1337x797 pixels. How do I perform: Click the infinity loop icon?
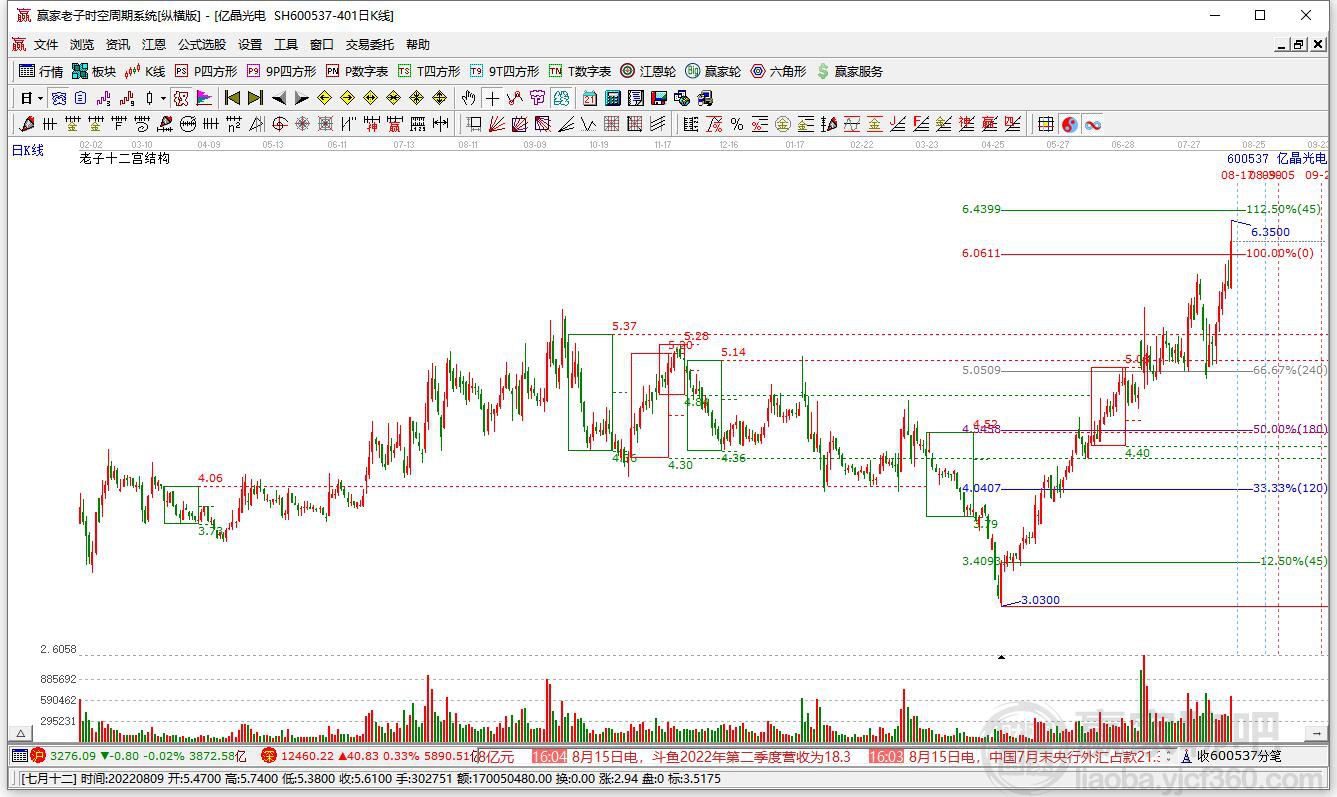click(x=1093, y=124)
